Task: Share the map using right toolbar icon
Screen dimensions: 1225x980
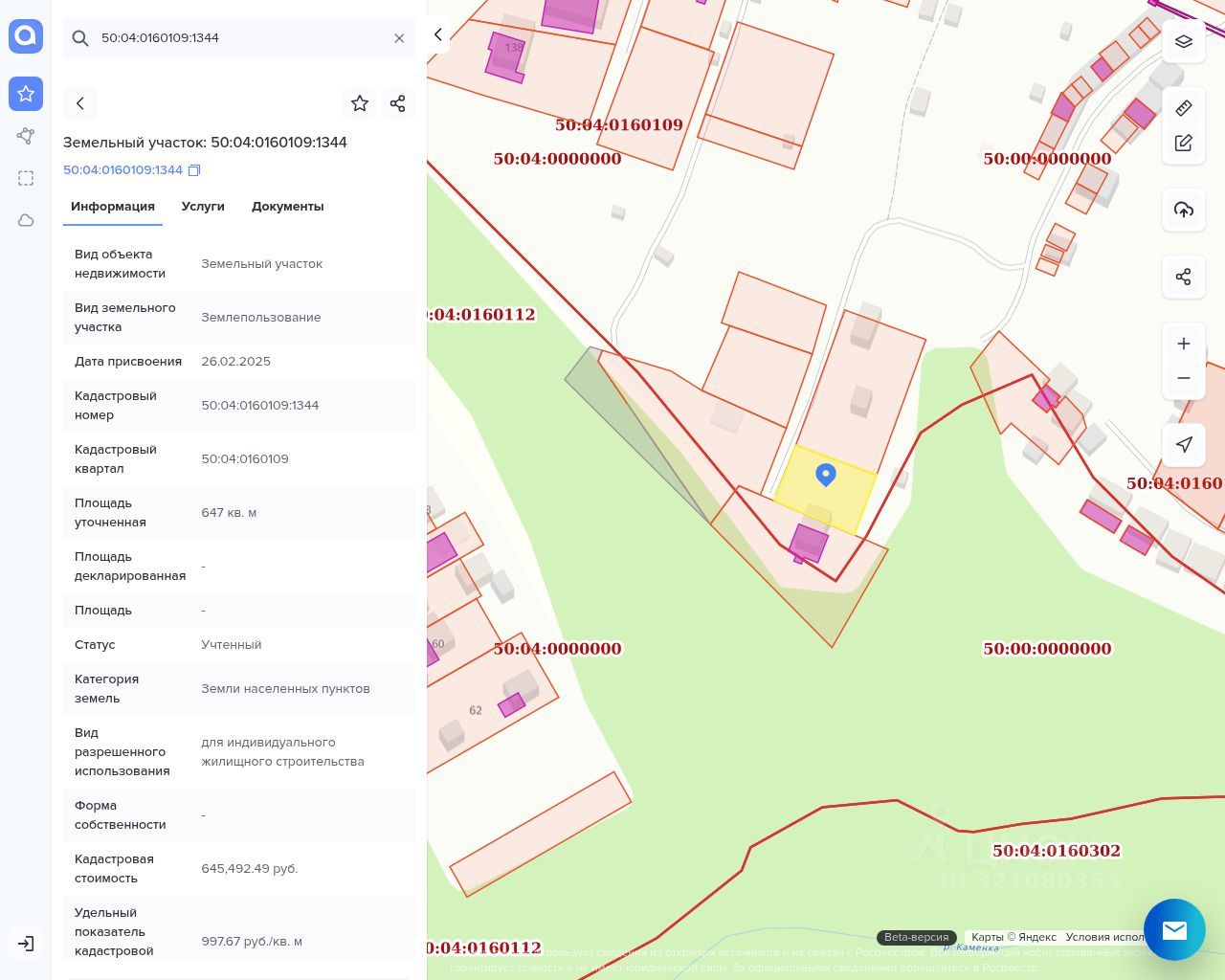Action: [1184, 277]
